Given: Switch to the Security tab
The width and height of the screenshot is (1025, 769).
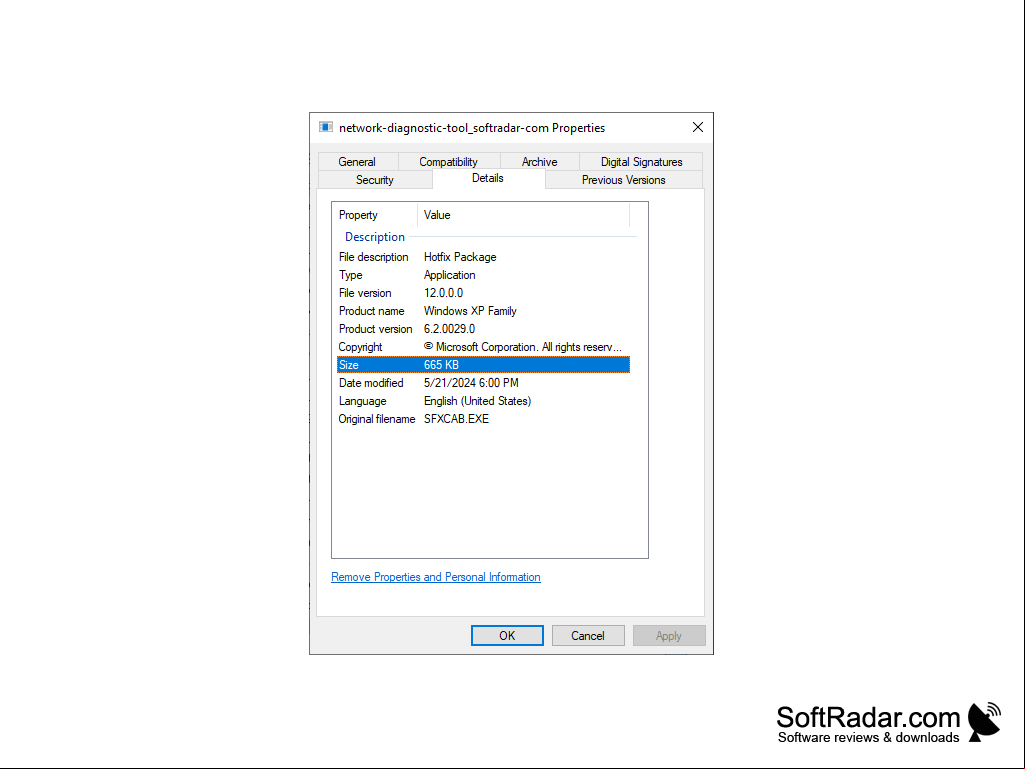Looking at the screenshot, I should [x=375, y=180].
